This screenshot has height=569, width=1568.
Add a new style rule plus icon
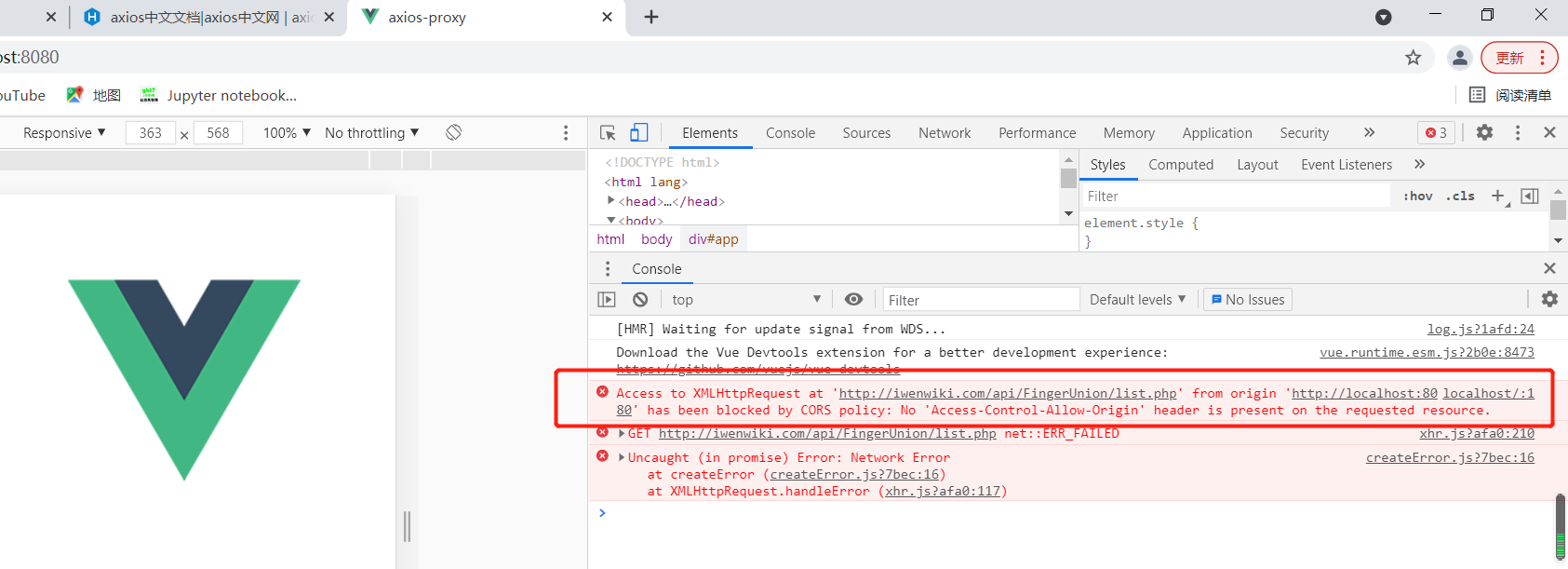pyautogui.click(x=1497, y=196)
